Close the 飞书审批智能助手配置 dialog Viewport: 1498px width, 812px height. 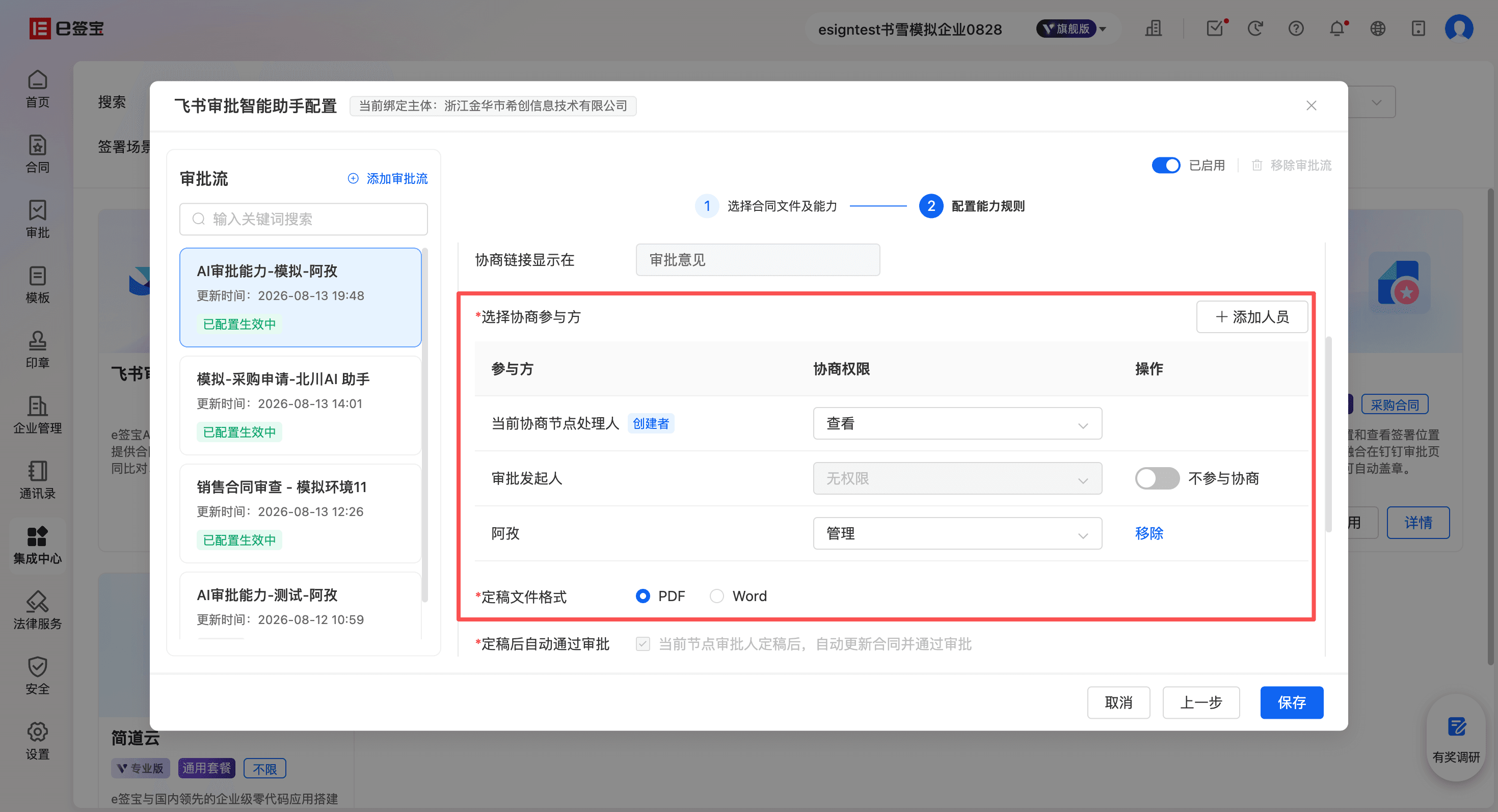pyautogui.click(x=1312, y=105)
